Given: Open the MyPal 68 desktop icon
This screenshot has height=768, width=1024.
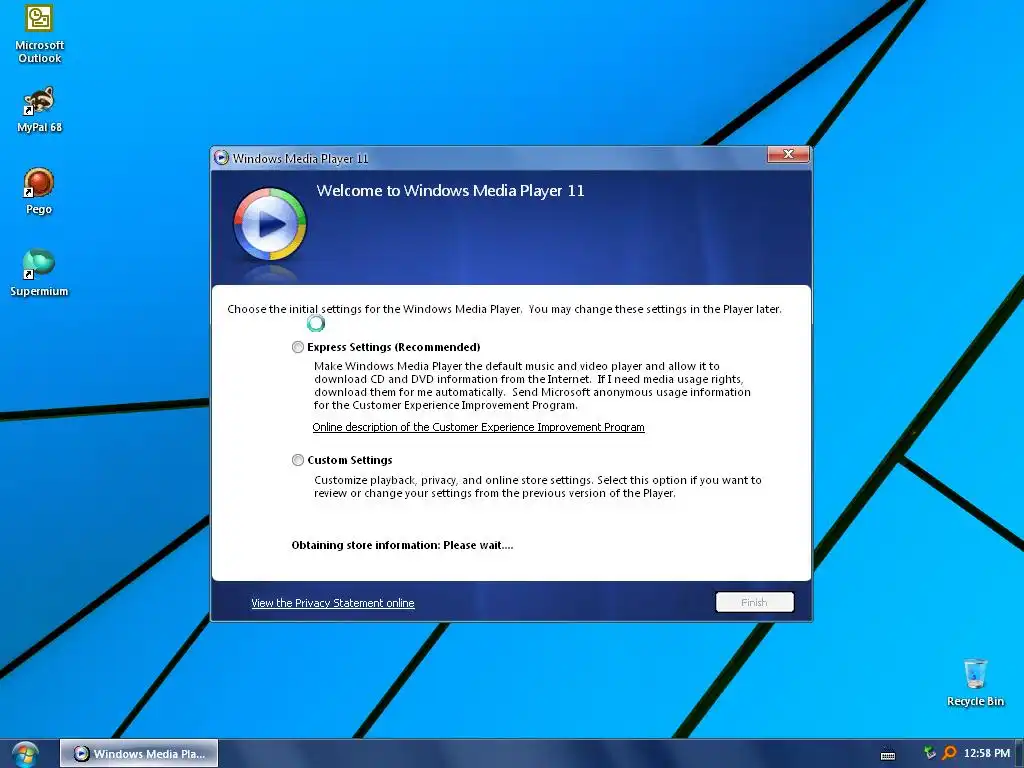Looking at the screenshot, I should click(39, 110).
